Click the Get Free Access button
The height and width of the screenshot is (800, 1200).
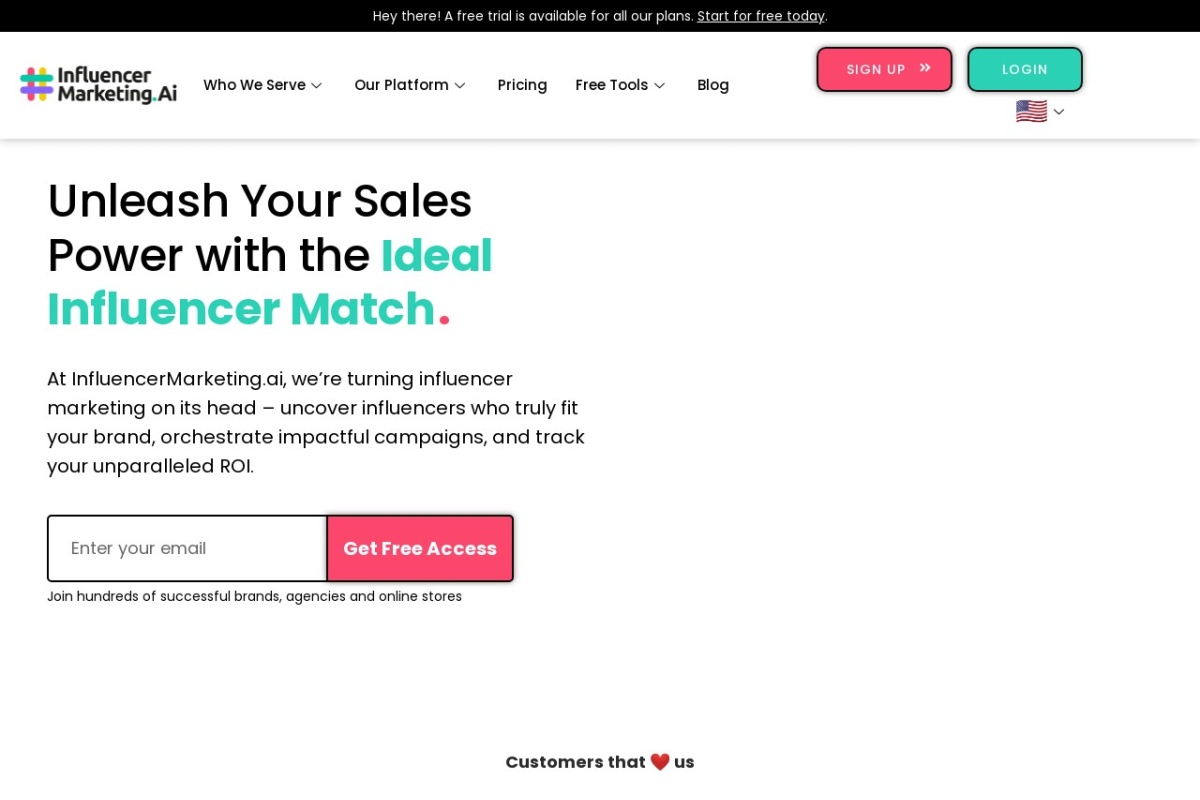coord(420,548)
